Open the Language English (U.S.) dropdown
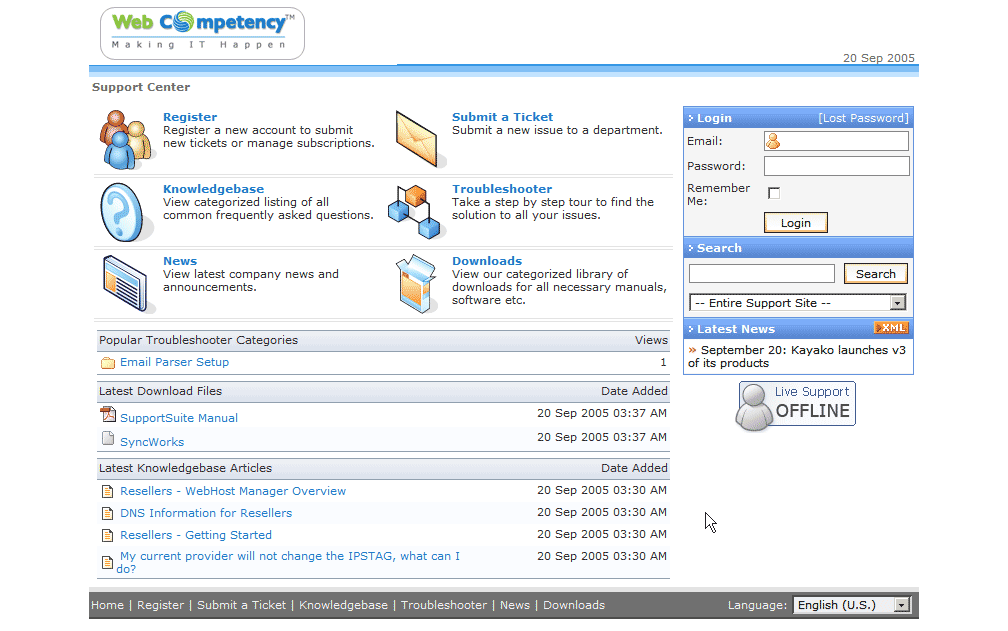Screen dimensions: 1008x631 902,605
